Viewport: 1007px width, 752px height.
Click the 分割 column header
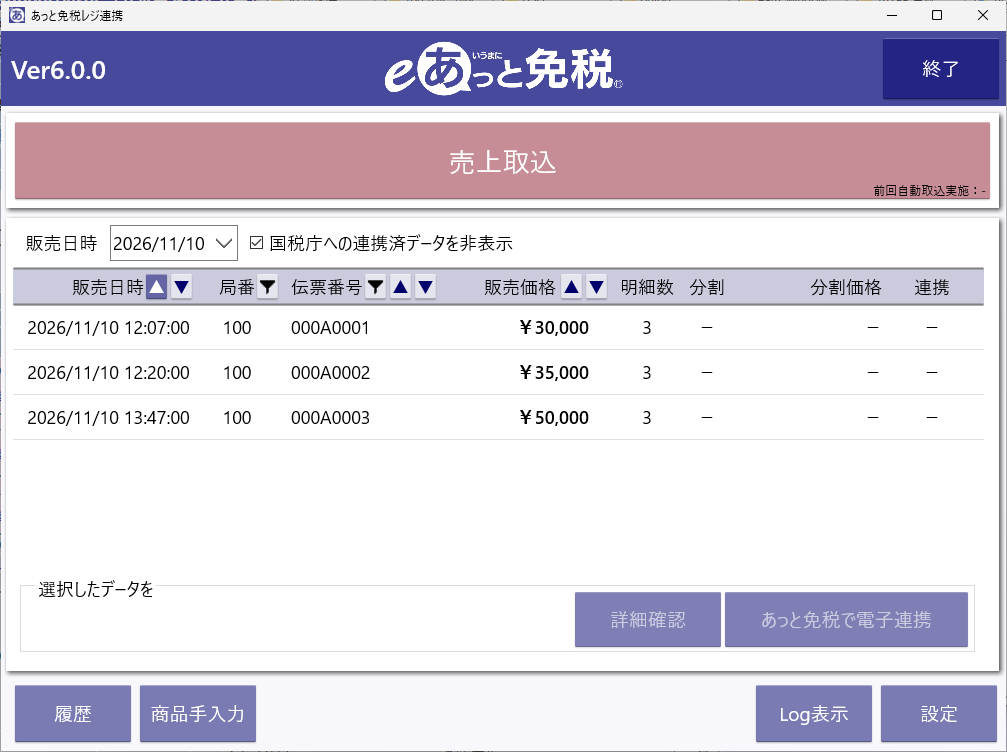(x=707, y=287)
